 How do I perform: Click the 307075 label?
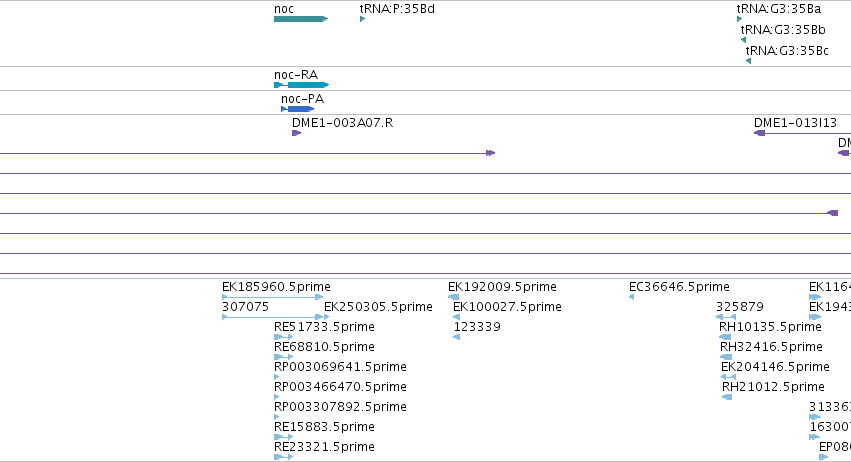(245, 307)
